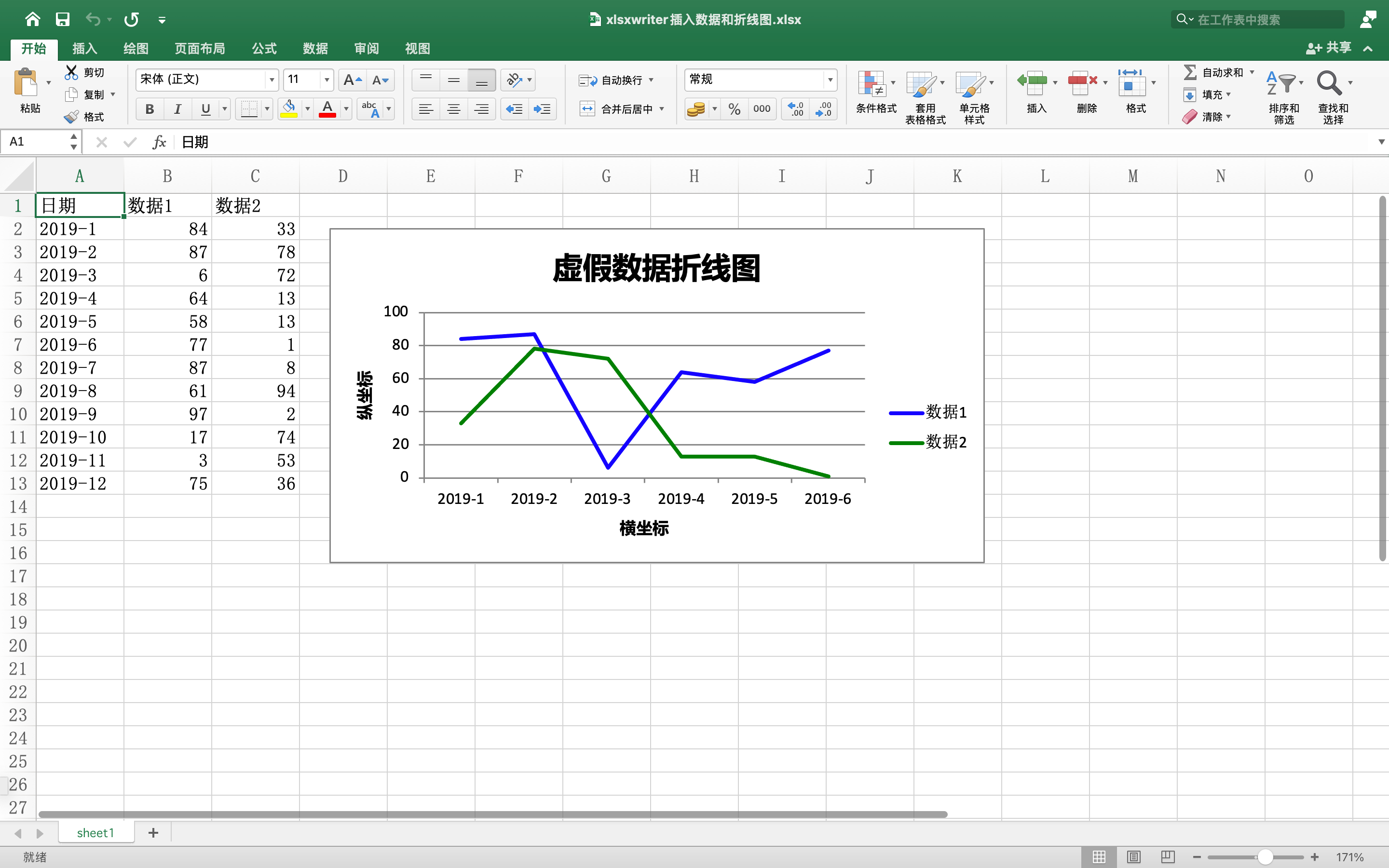Click the workbook search field
This screenshot has width=1389, height=868.
[1257, 19]
